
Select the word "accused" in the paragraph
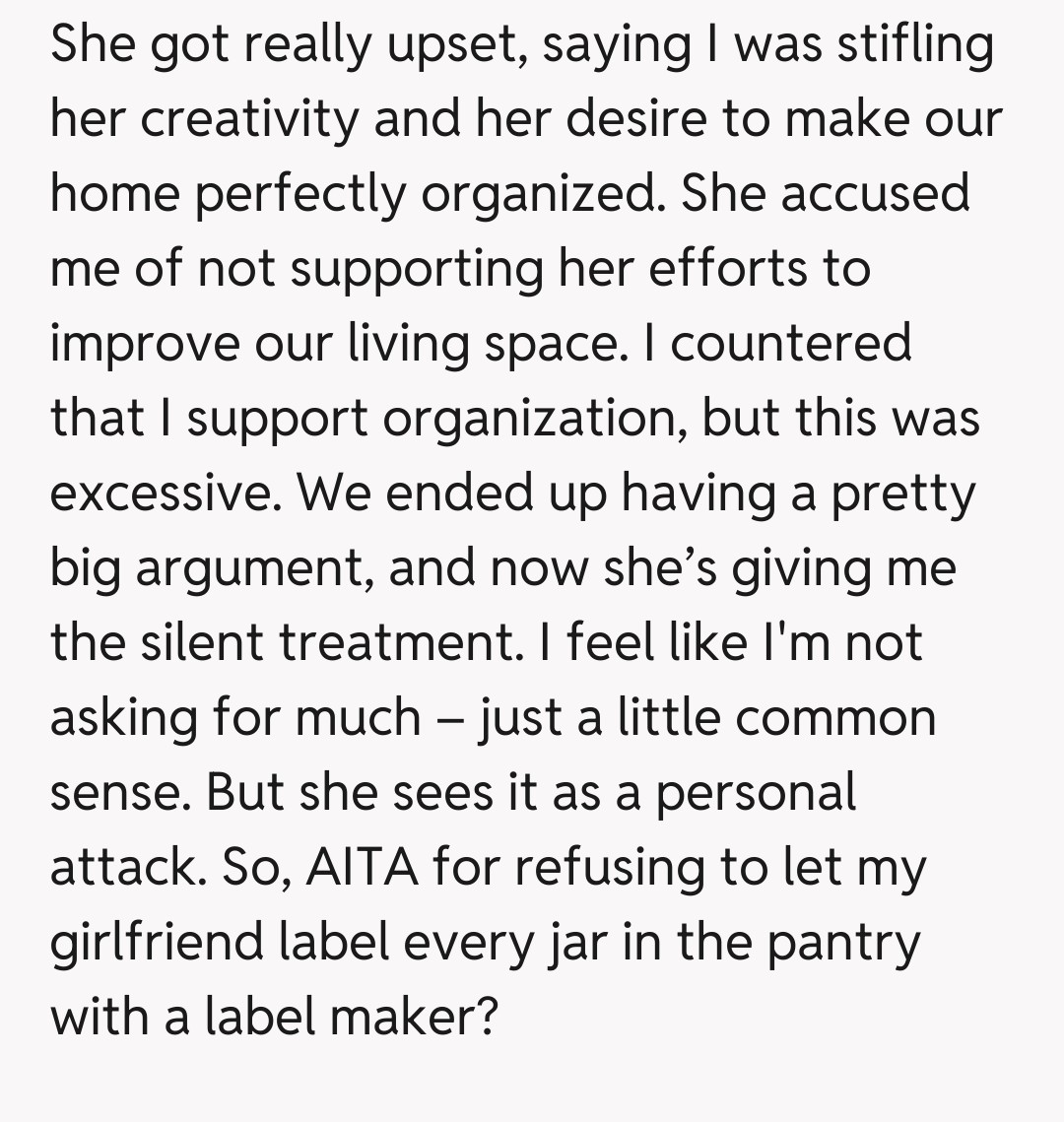(876, 194)
